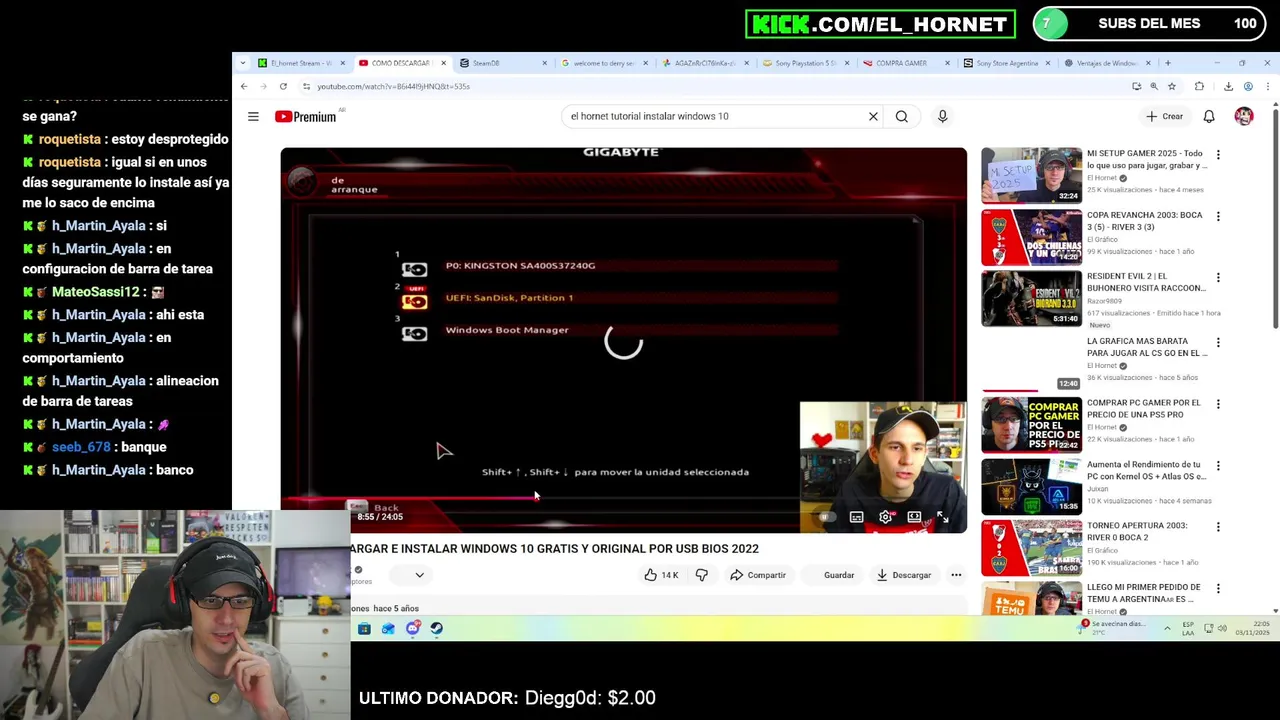
Task: Open the Crear upload menu
Action: coord(1164,117)
